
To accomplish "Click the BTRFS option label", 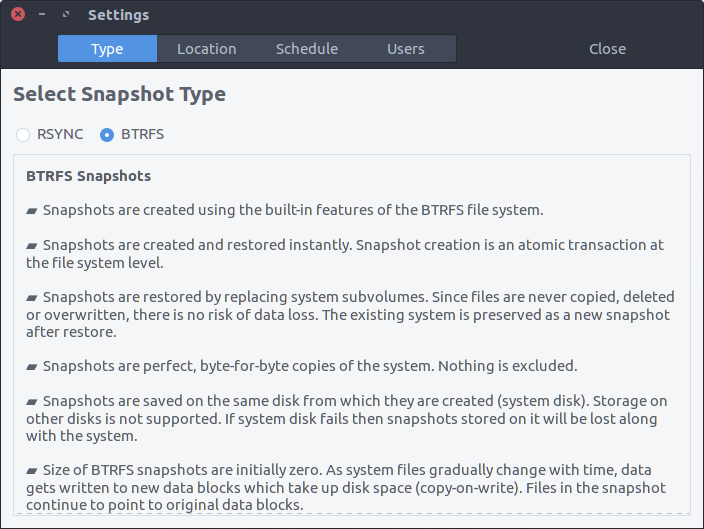I will (x=142, y=134).
